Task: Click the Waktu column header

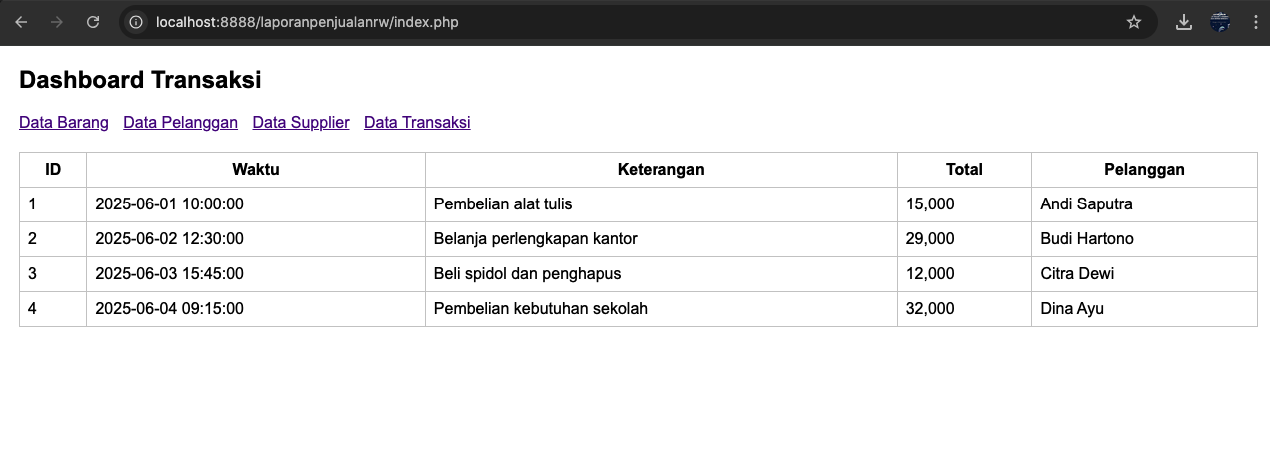Action: (256, 170)
